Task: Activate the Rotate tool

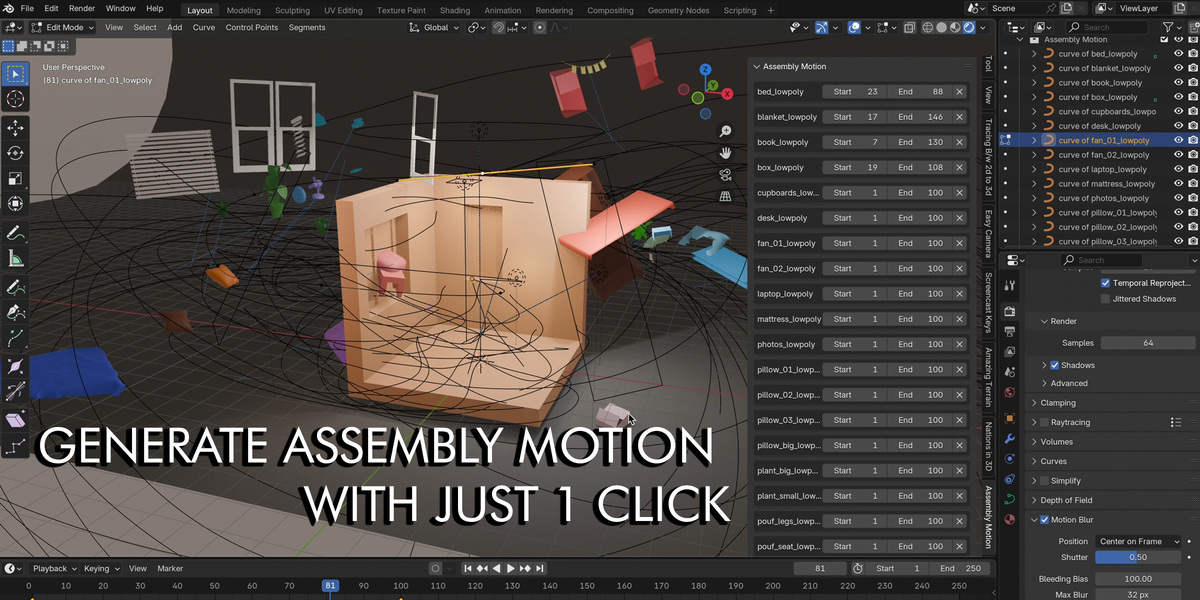Action: pyautogui.click(x=15, y=153)
